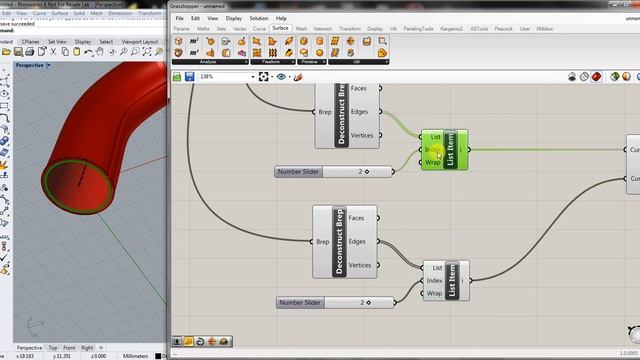Select the Box primitive component
640x360 pixels.
click(x=304, y=41)
